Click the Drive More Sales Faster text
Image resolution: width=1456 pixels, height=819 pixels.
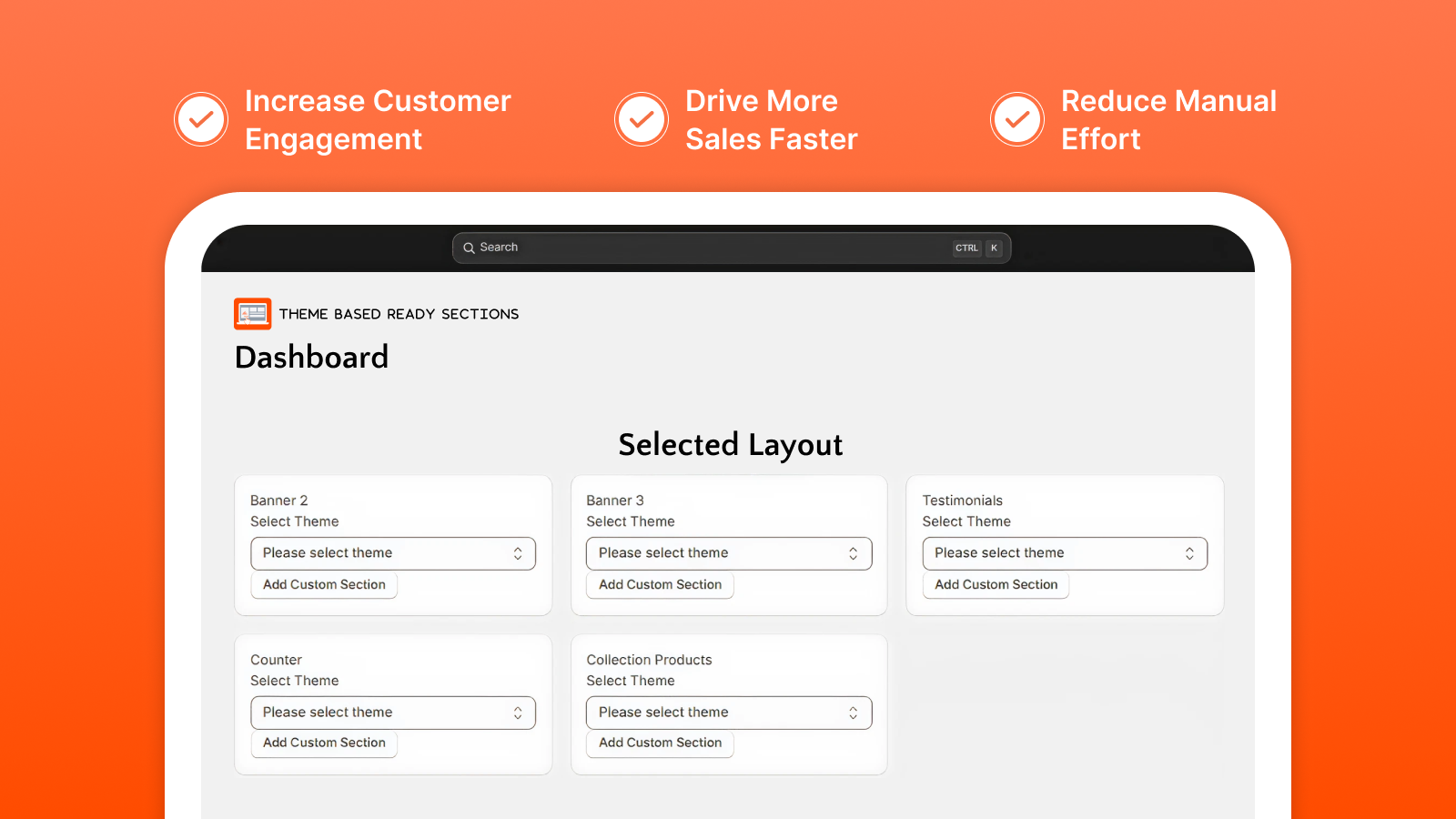pyautogui.click(x=772, y=120)
